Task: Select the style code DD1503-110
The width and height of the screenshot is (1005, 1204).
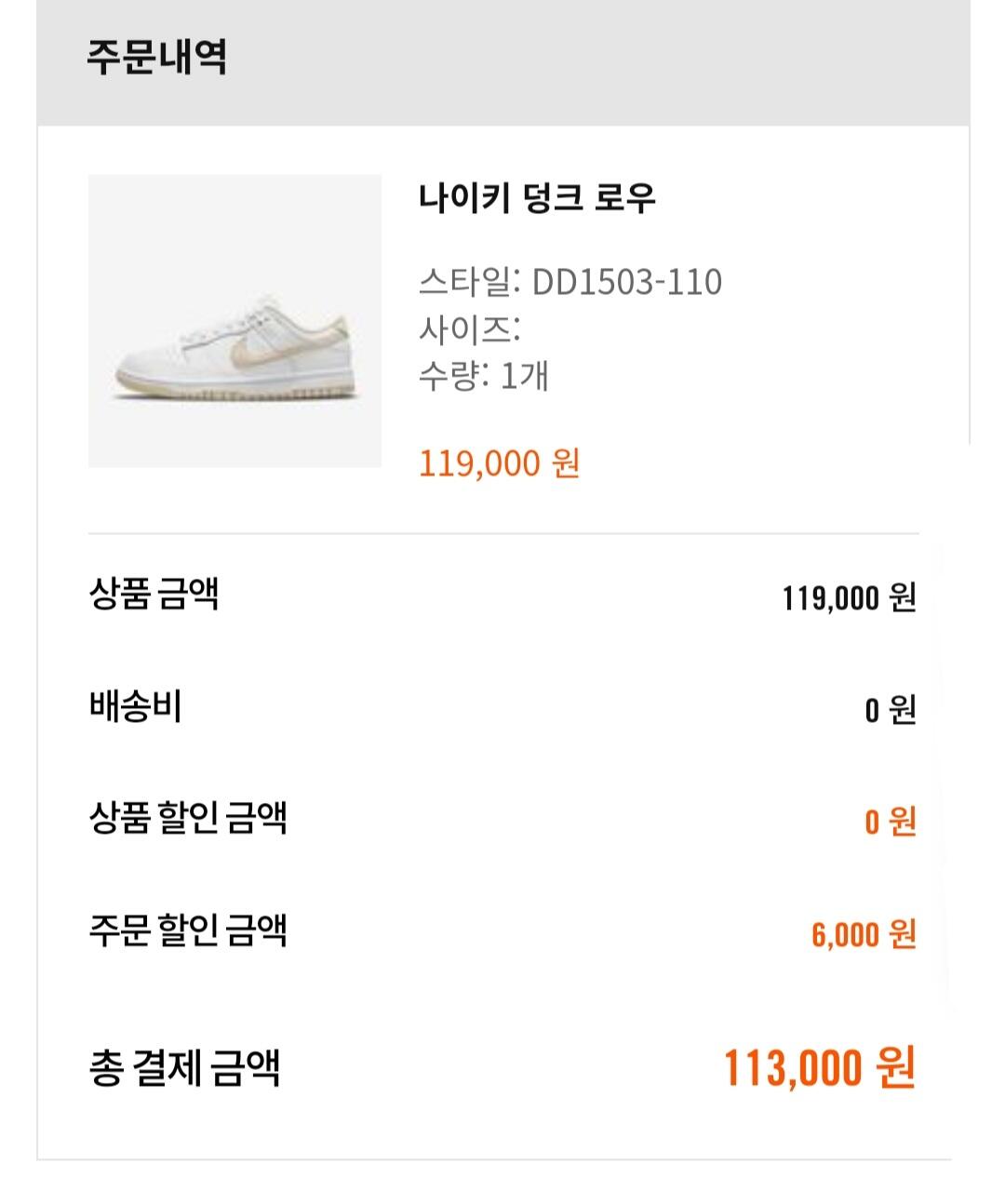Action: pyautogui.click(x=626, y=282)
